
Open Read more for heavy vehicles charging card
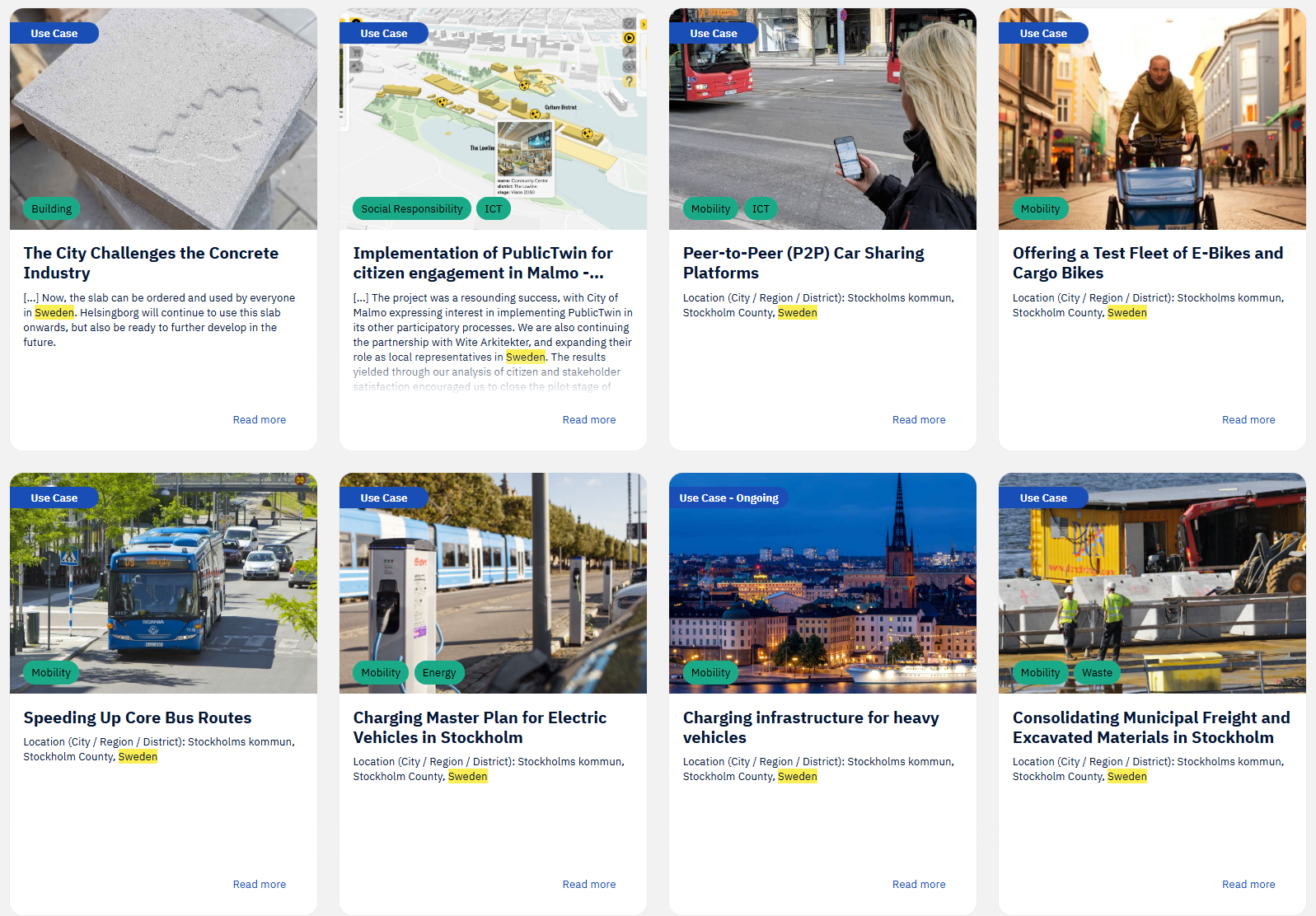(x=919, y=885)
